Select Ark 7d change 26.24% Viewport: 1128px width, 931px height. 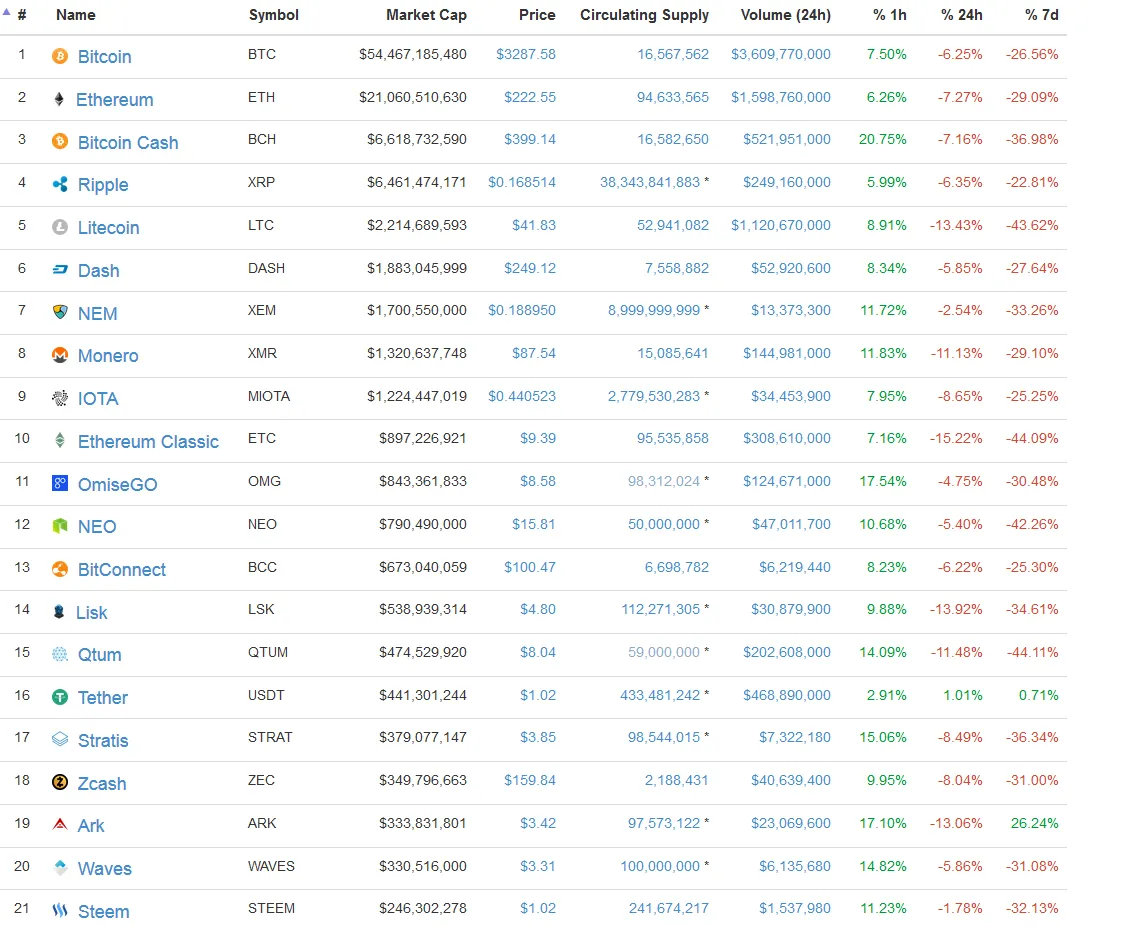[1034, 823]
